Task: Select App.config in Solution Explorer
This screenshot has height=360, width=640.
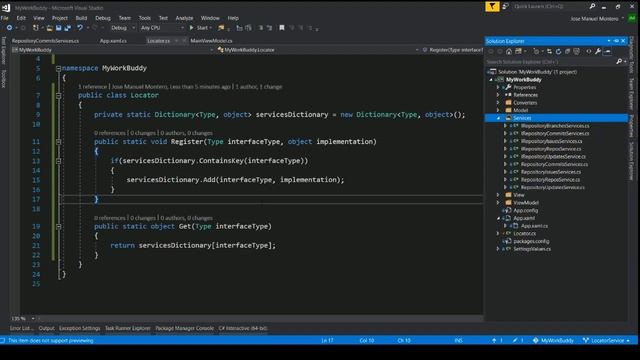Action: [x=525, y=211]
